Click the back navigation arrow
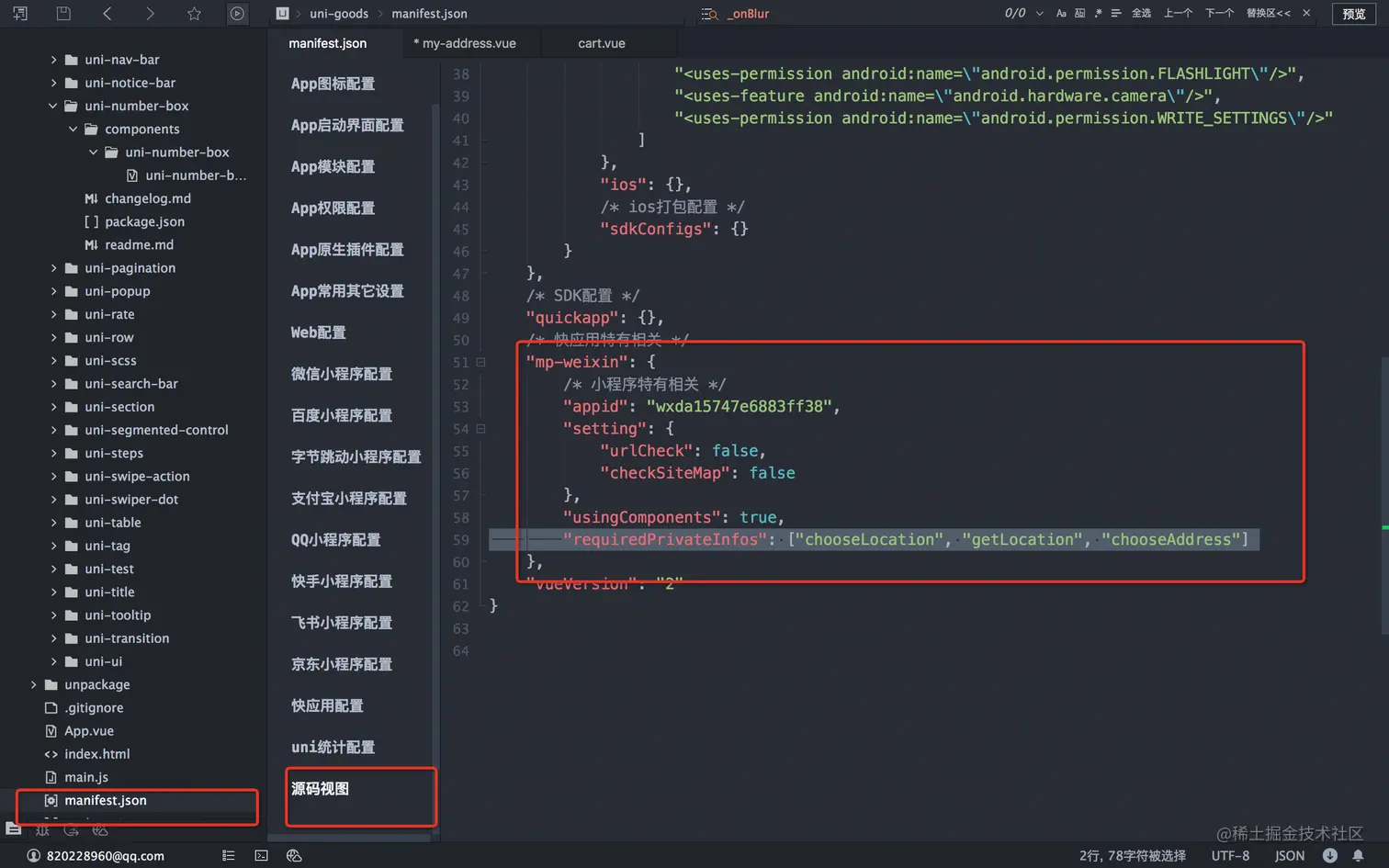Screen dimensions: 1389x868 tap(107, 14)
